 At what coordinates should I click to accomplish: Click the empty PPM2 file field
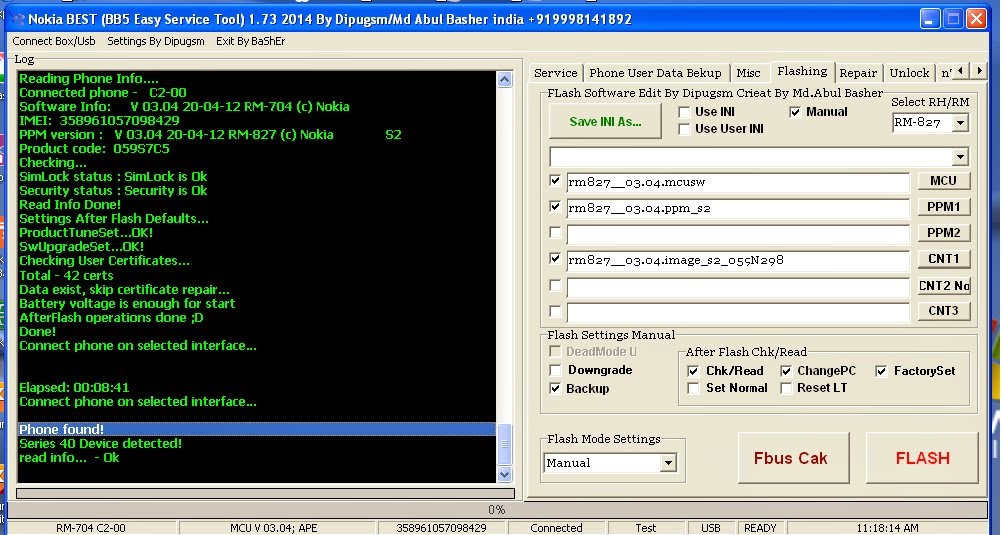738,234
